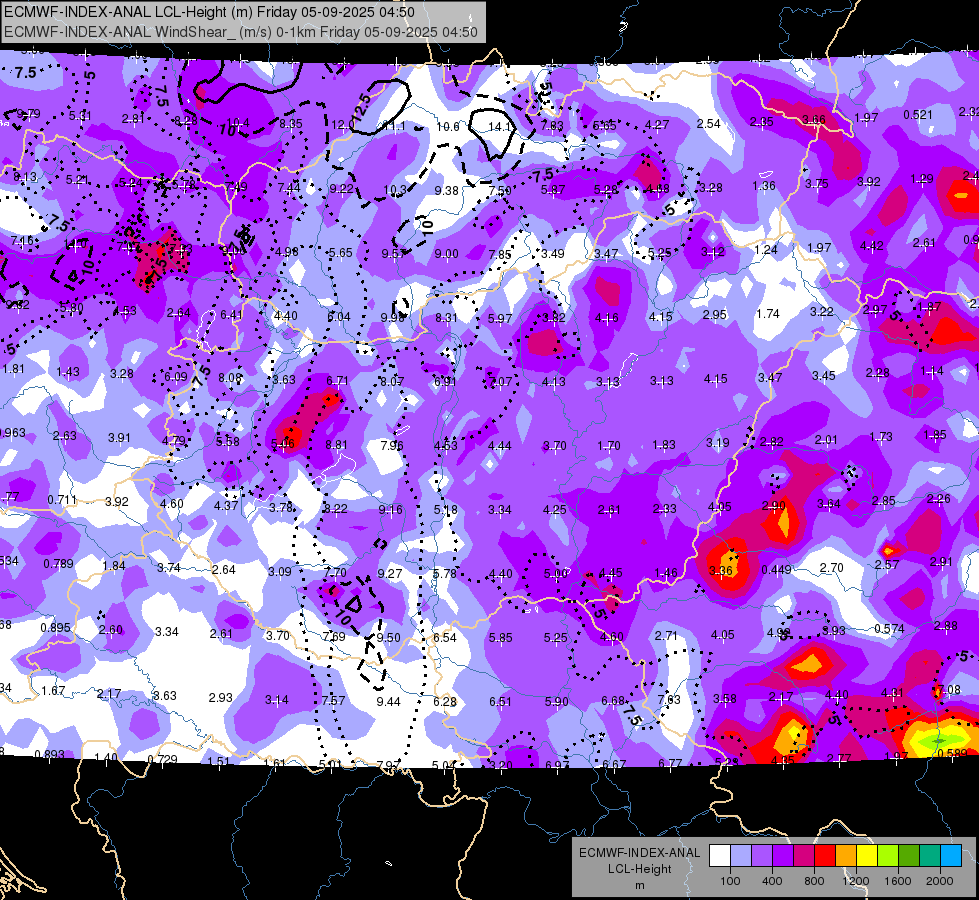Viewport: 979px width, 900px height.
Task: Click the wind shear value 1.83
Action: tap(664, 445)
